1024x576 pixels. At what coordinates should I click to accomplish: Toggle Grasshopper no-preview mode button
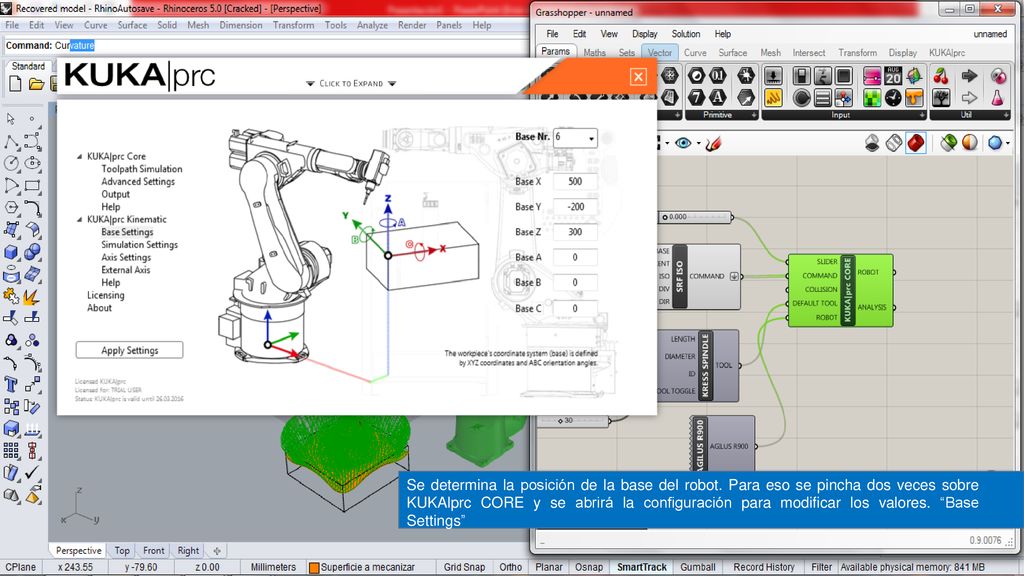click(872, 143)
